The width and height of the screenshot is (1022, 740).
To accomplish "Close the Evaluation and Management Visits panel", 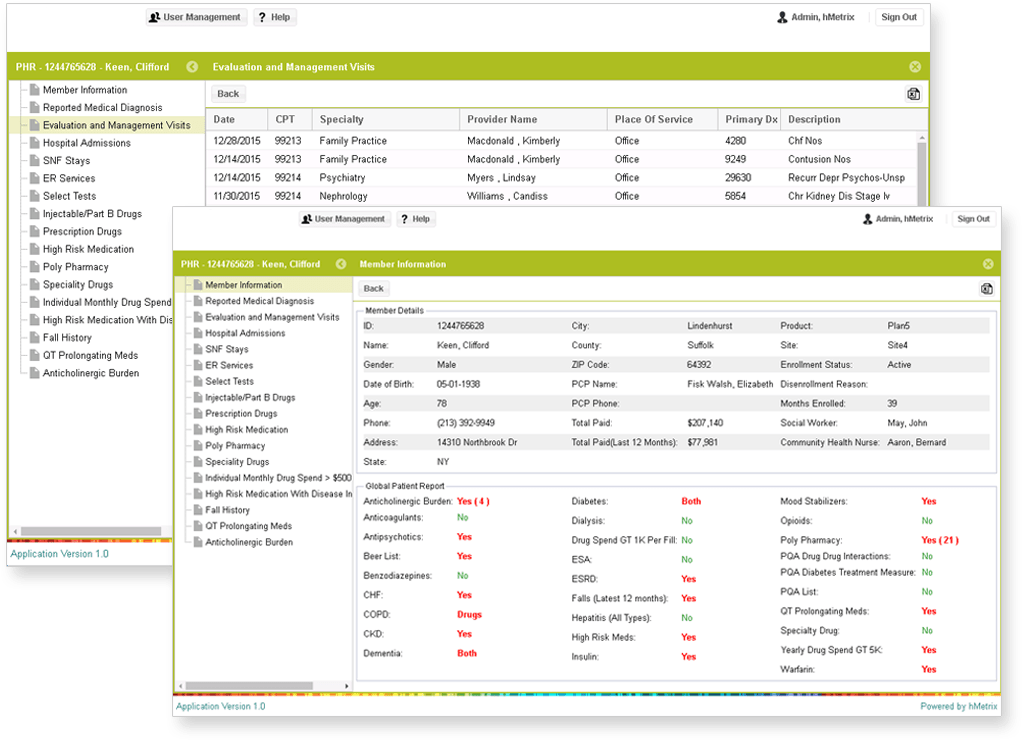I will point(914,67).
